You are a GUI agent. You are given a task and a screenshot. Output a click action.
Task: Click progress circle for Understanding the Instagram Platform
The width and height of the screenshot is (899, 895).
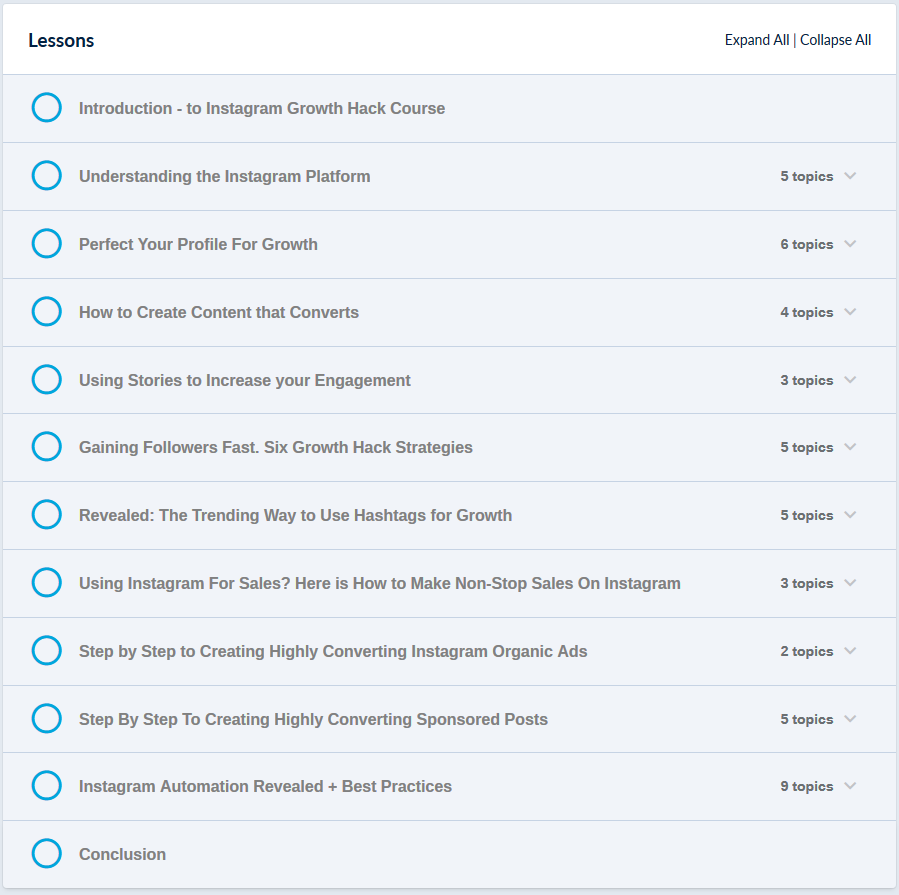46,175
